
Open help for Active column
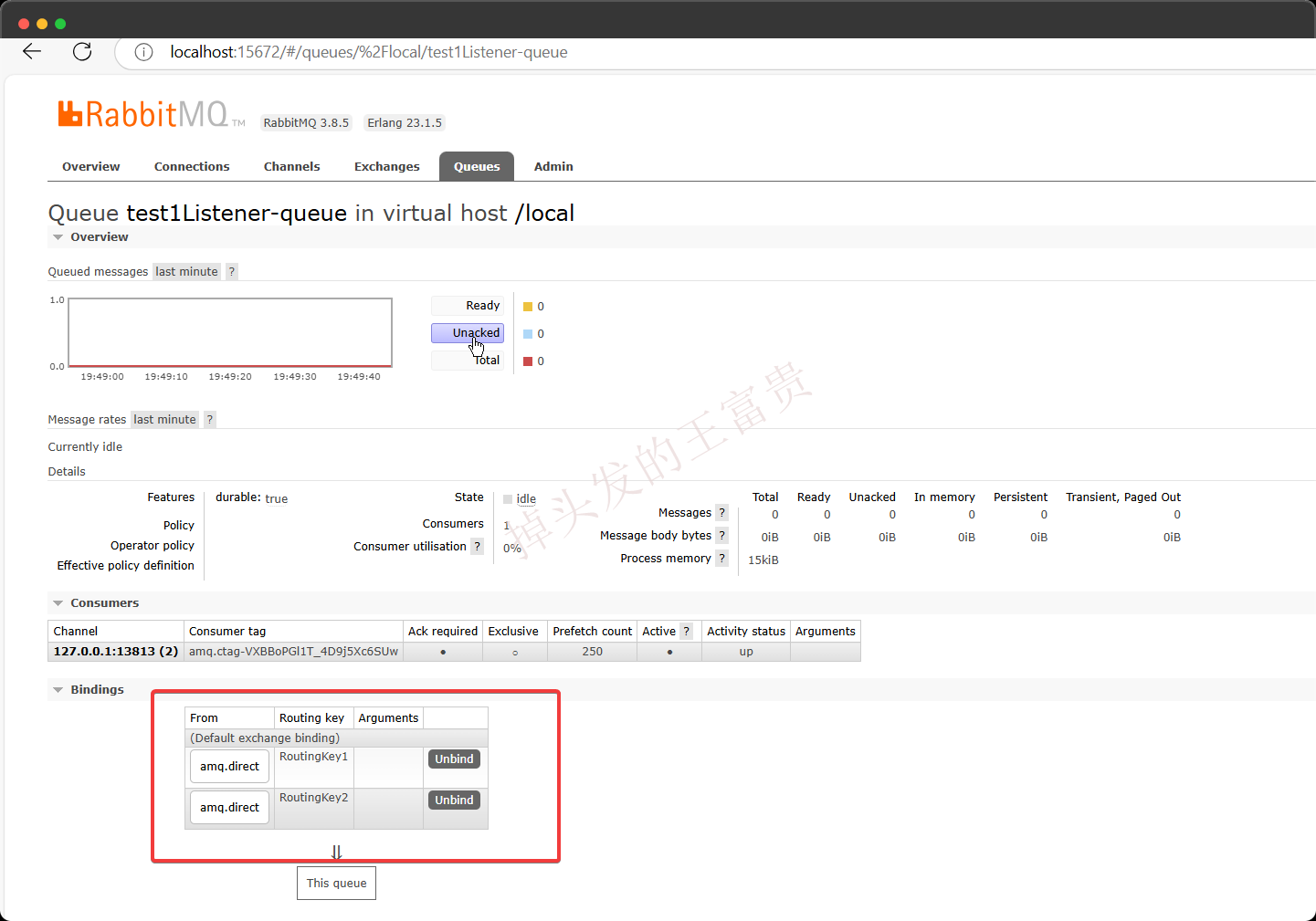point(686,631)
